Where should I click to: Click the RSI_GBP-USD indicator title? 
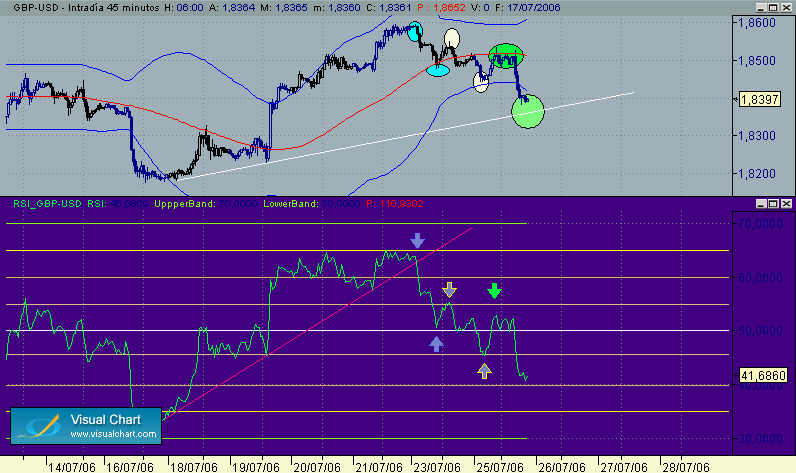click(47, 204)
